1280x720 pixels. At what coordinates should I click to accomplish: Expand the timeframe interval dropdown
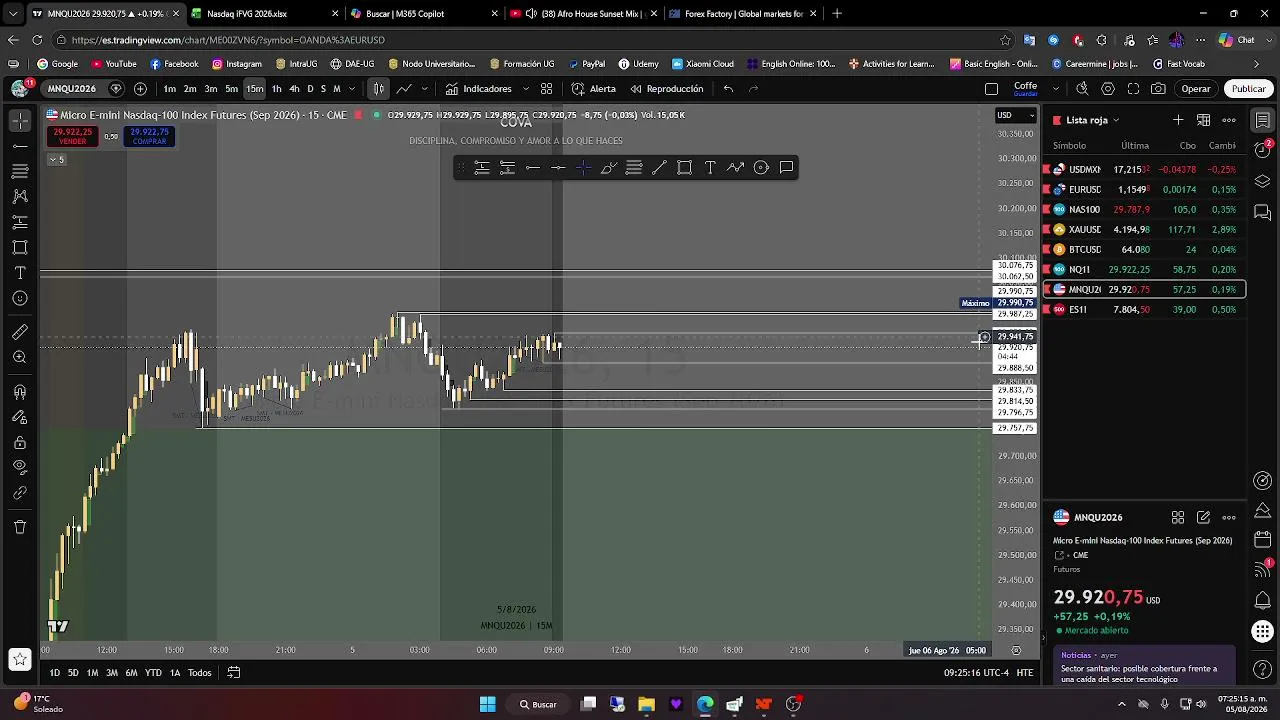(x=351, y=89)
